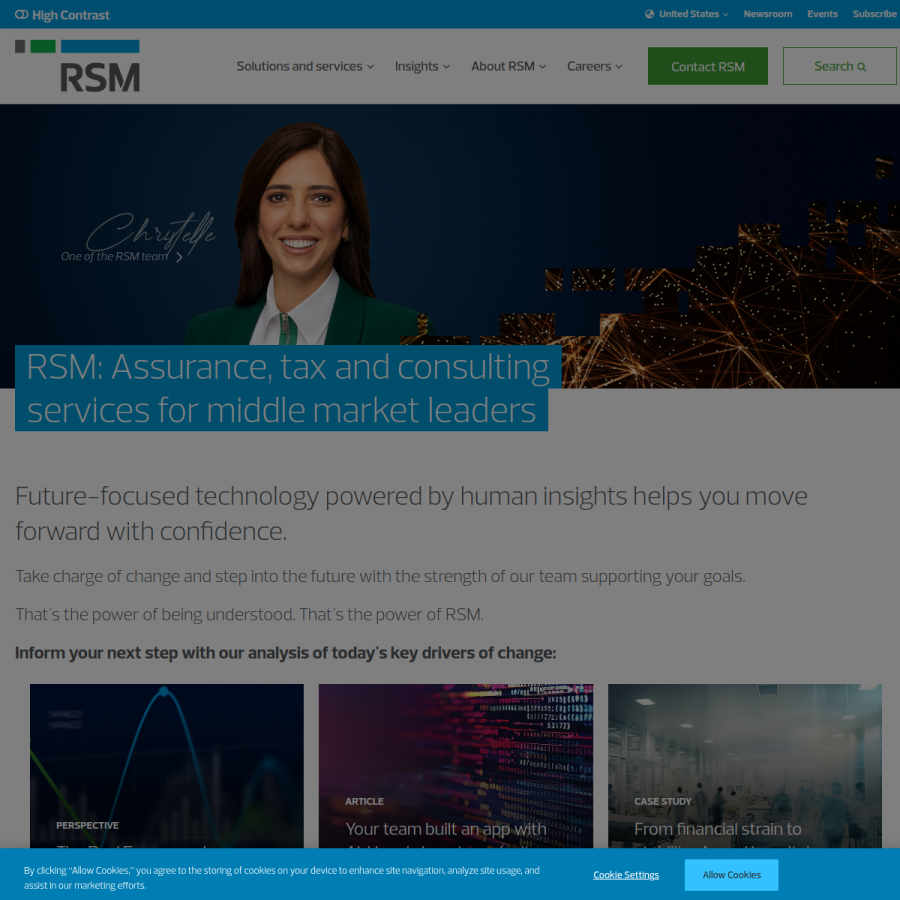900x900 pixels.
Task: Open the Case Study card 'From financial strain'
Action: [744, 766]
